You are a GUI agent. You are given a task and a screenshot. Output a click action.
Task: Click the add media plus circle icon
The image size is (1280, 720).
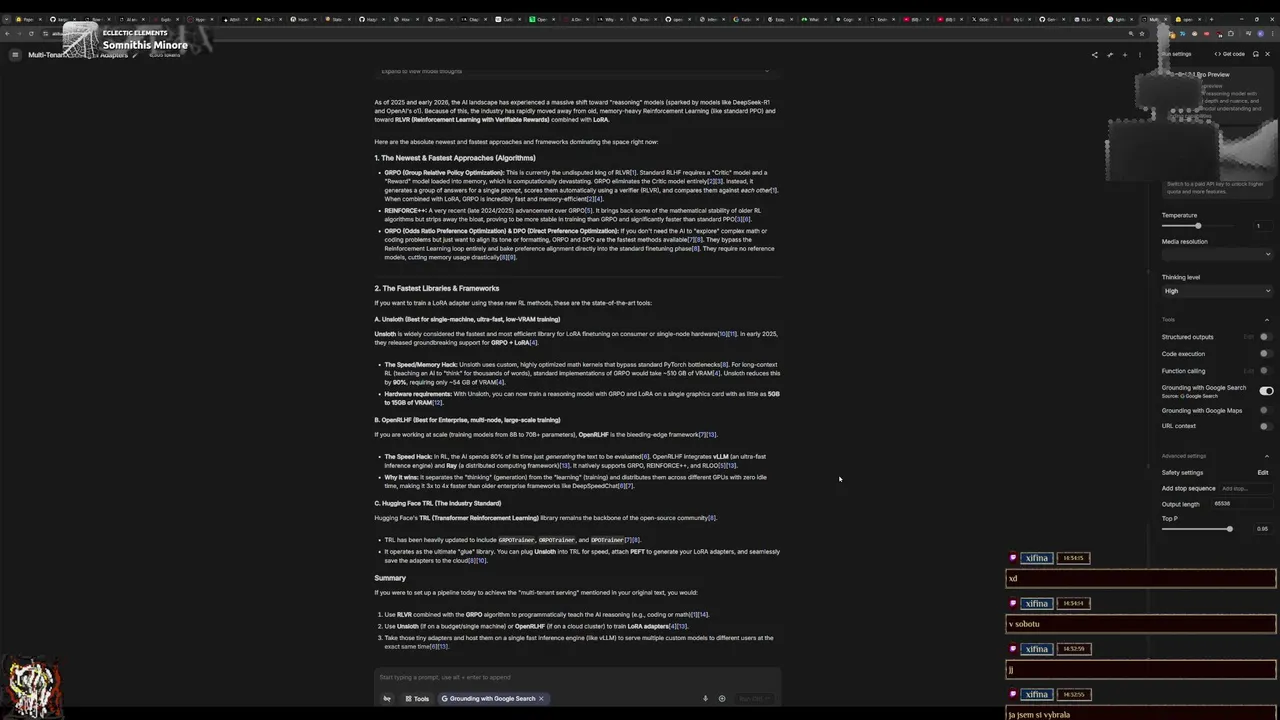tap(721, 699)
